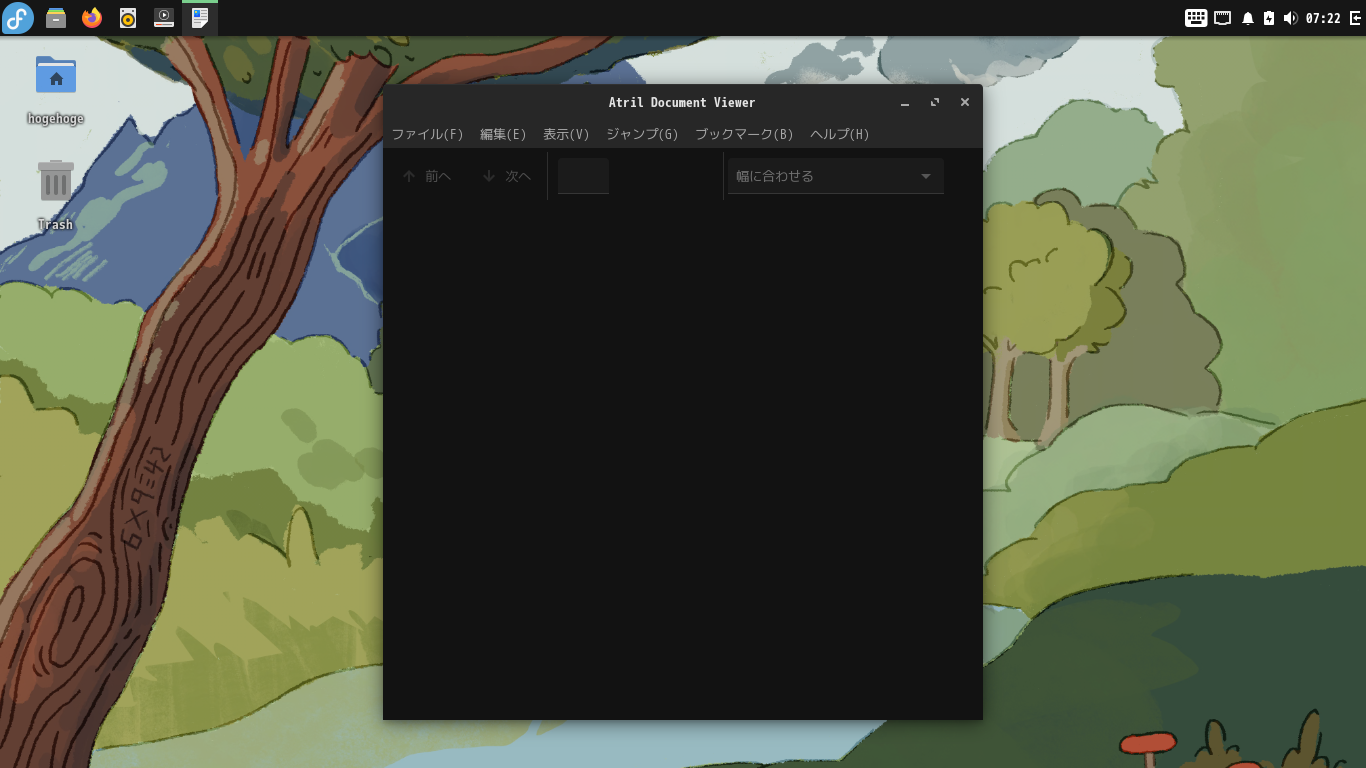Click the 次へ next page button

coord(507,176)
